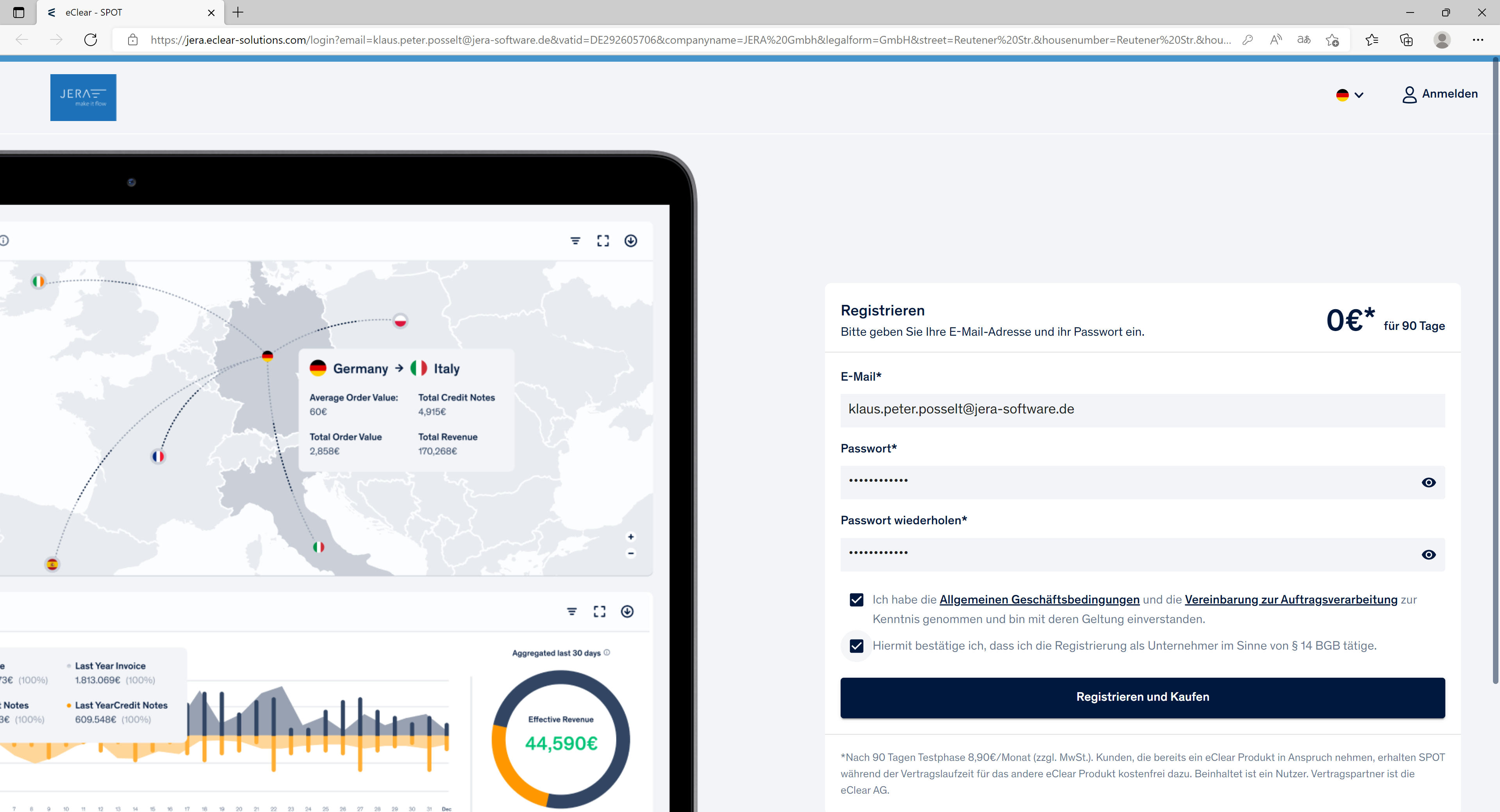
Task: Click the Read aloud icon
Action: 1275,39
